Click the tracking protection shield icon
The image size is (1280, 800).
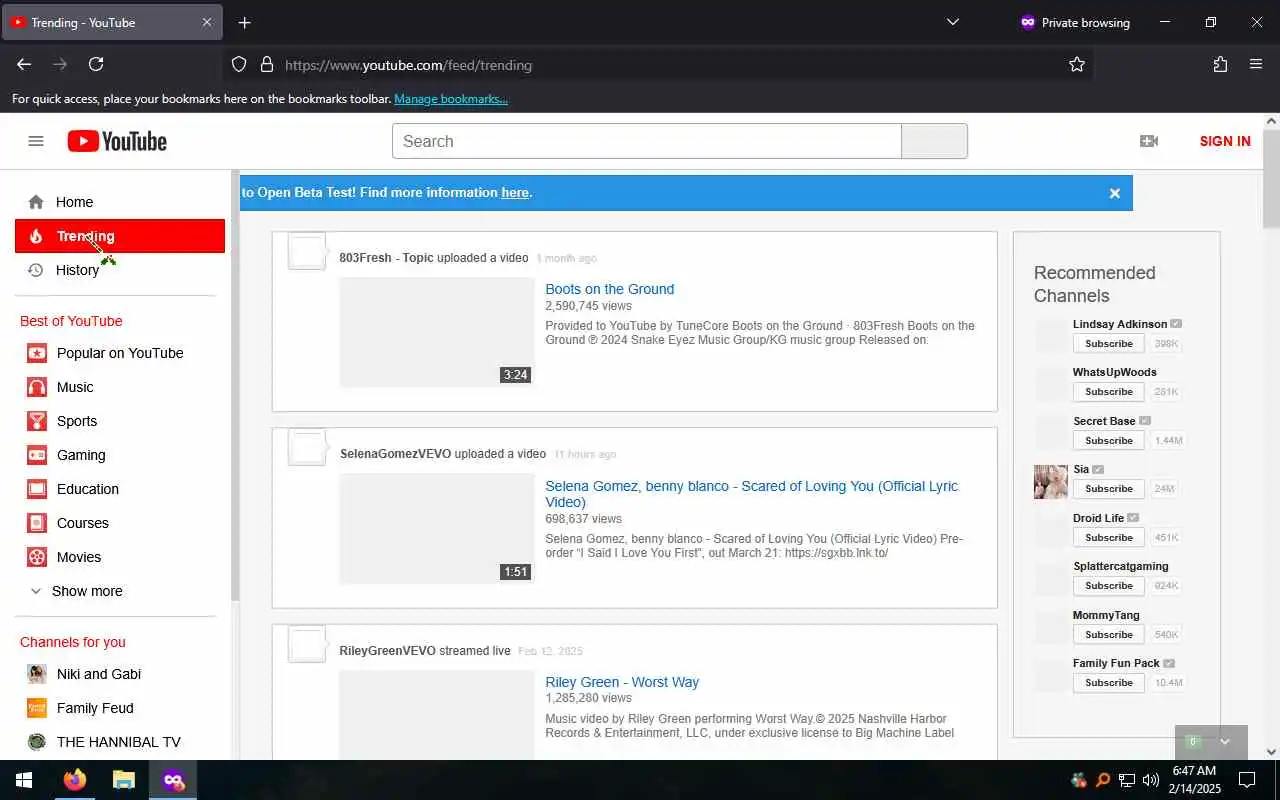pos(239,64)
